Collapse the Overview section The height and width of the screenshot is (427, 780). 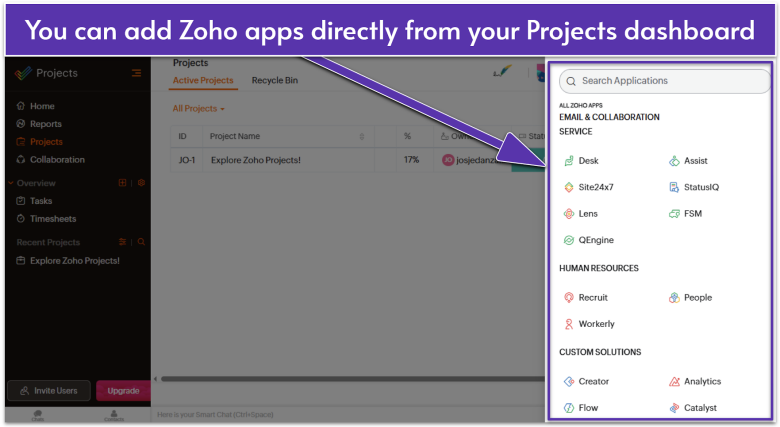pos(10,183)
